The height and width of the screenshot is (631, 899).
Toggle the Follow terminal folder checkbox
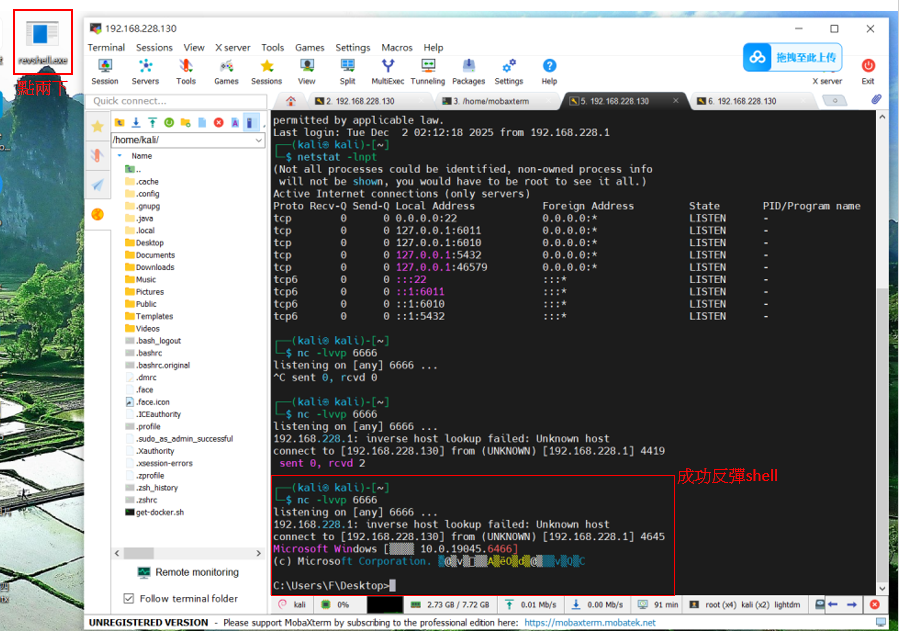129,598
